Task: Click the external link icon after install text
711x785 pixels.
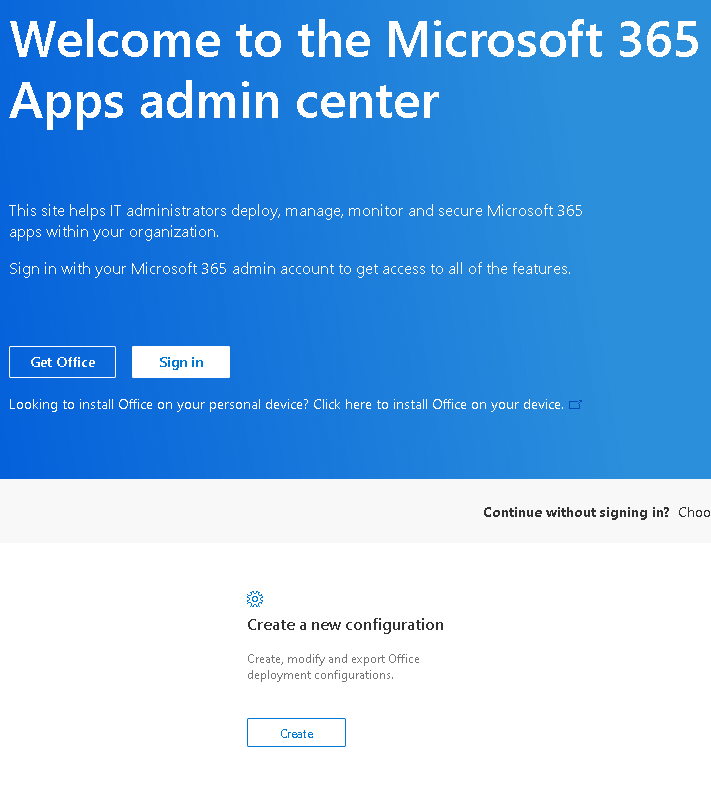Action: point(575,405)
